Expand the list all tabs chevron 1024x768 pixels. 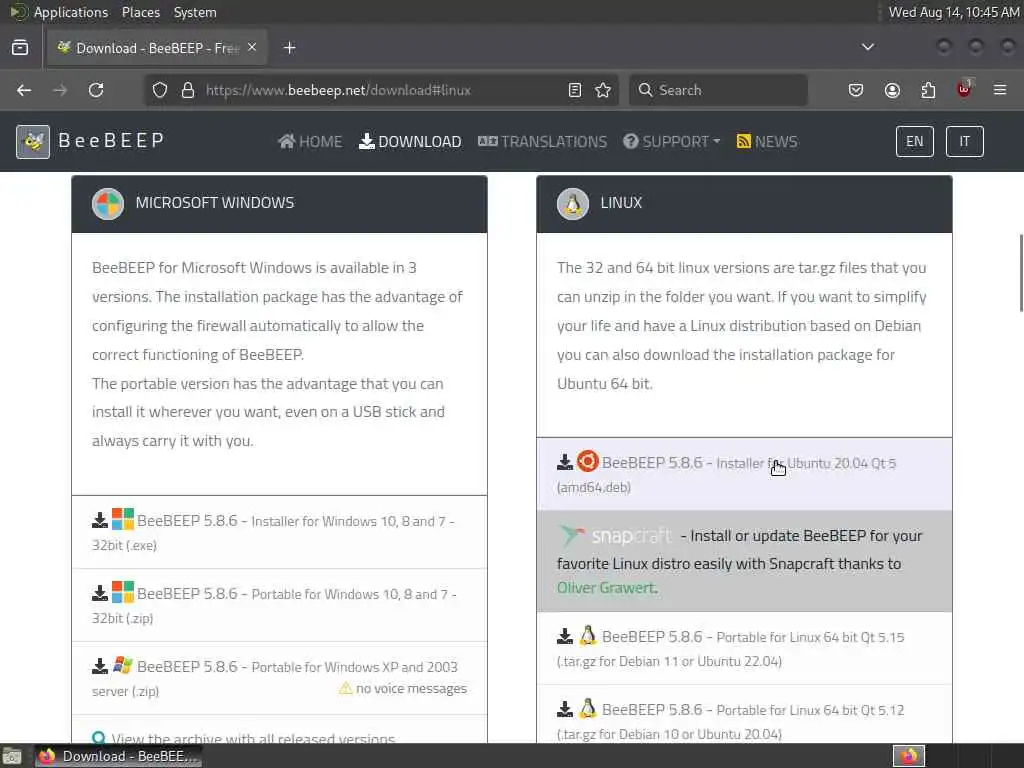click(868, 47)
